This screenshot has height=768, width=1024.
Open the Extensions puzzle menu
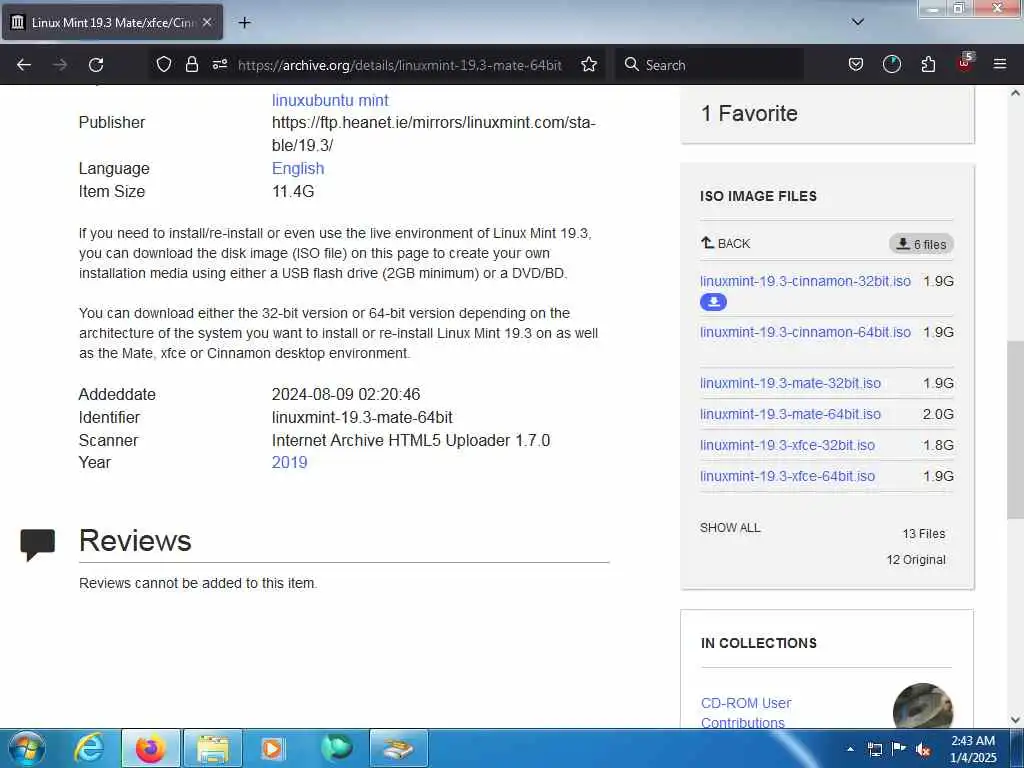coord(928,64)
